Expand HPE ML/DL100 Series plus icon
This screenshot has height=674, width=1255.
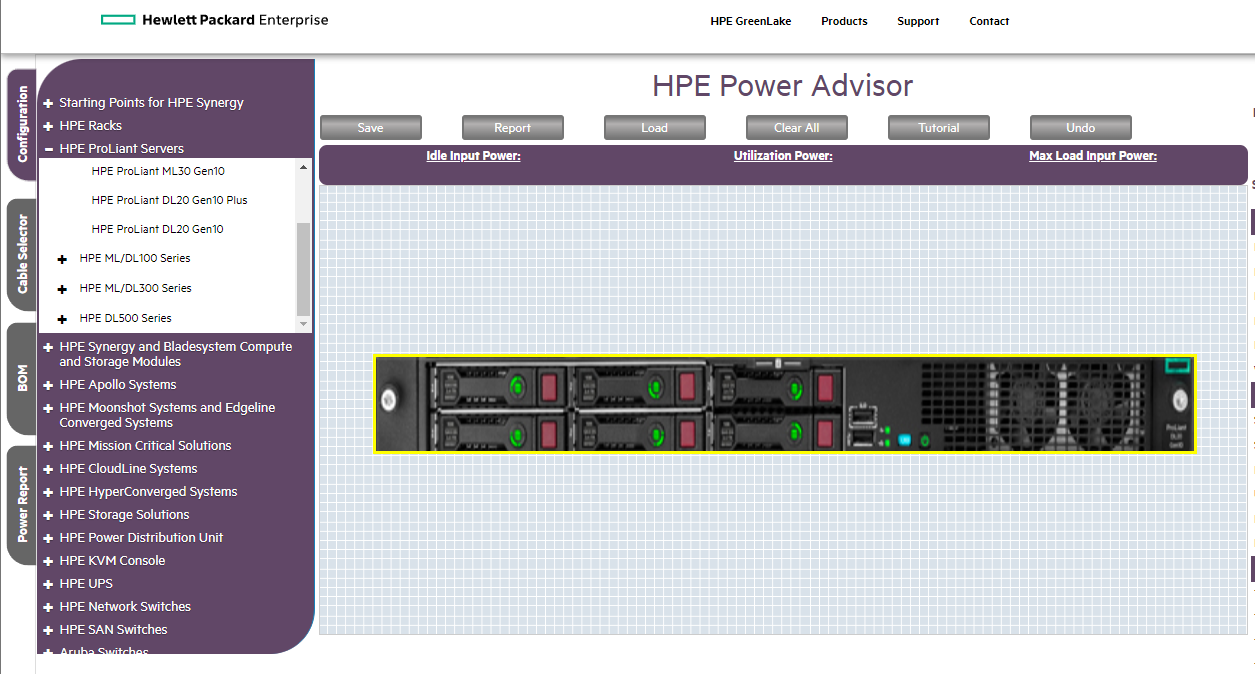[62, 259]
